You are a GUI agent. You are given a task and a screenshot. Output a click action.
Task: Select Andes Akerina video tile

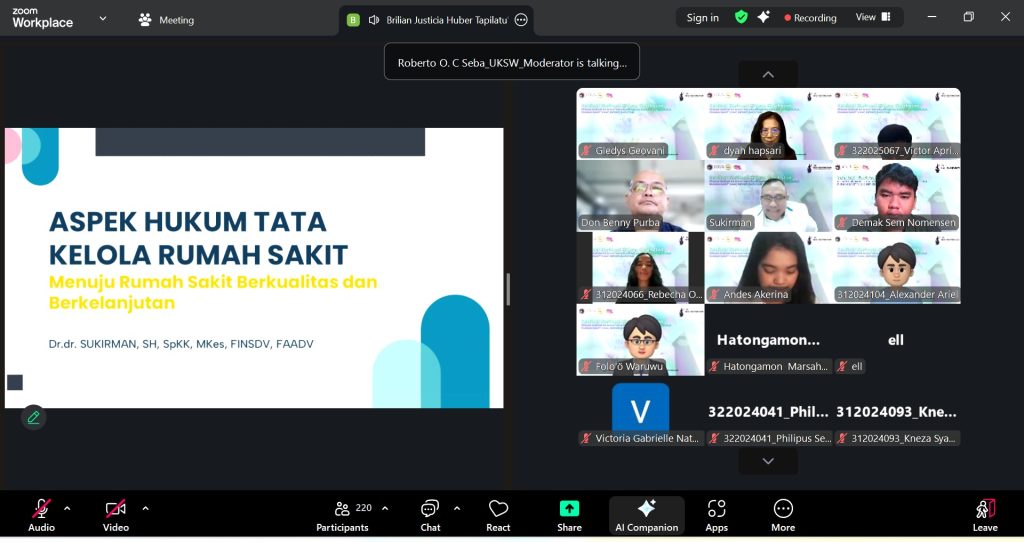tap(769, 268)
